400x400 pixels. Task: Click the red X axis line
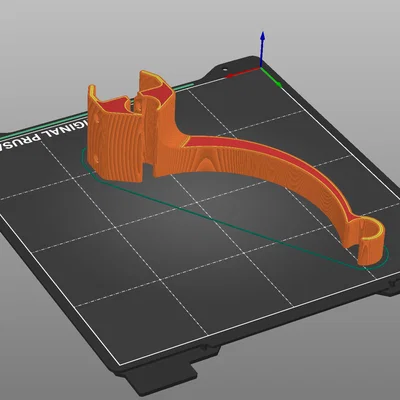pos(243,73)
